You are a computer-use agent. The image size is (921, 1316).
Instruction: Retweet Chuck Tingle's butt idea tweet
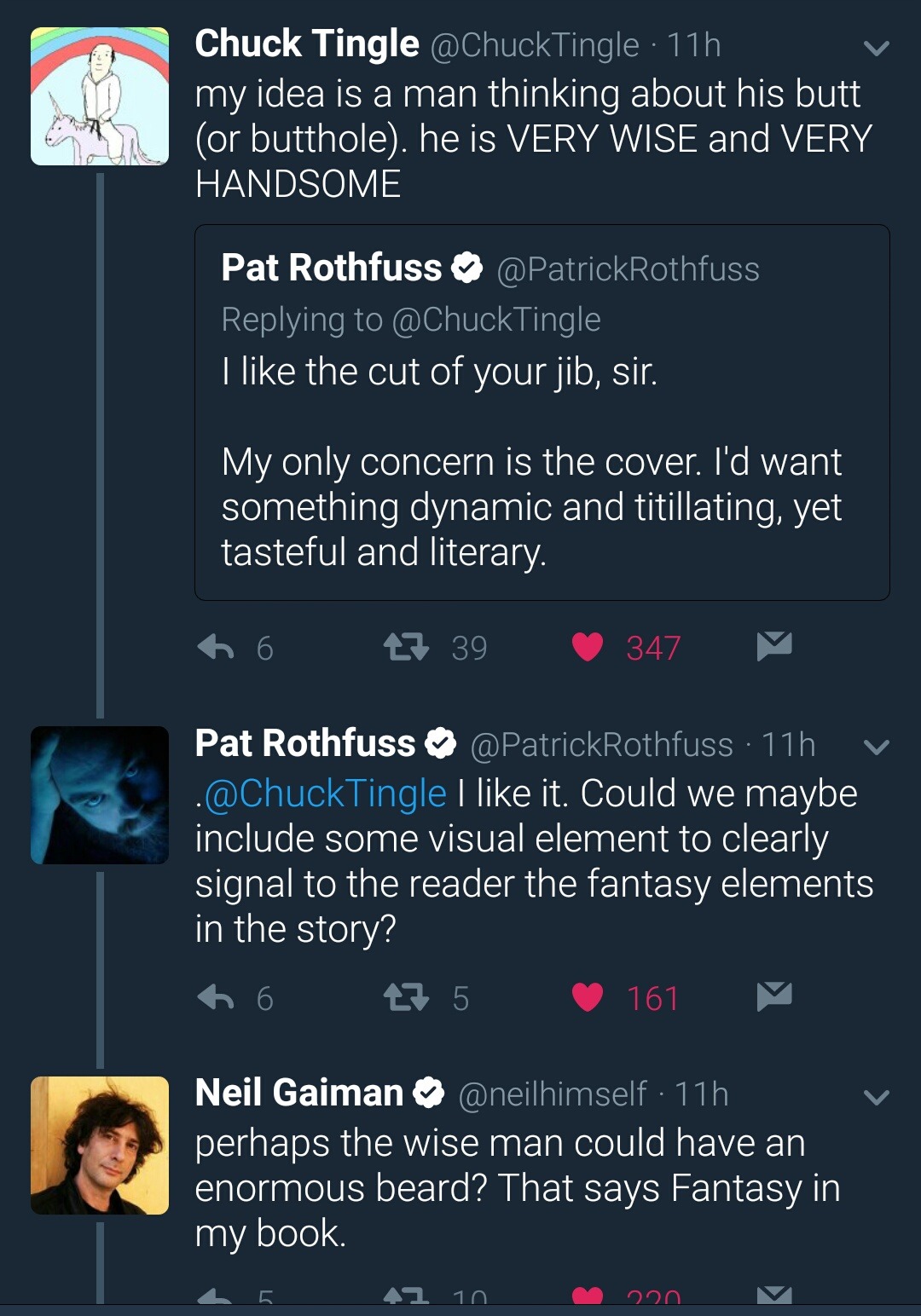(406, 648)
